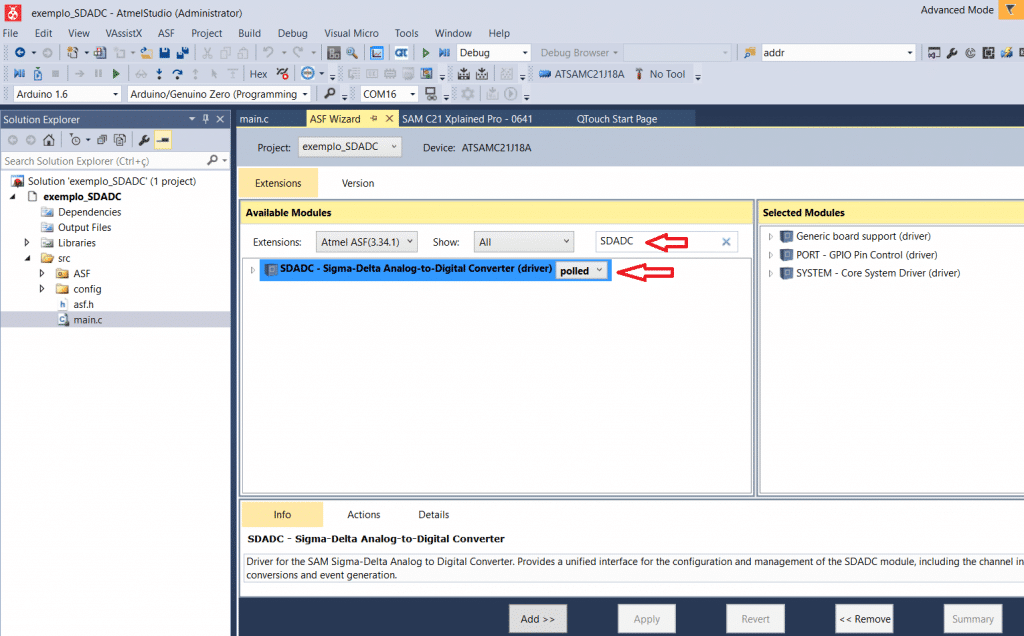Image resolution: width=1024 pixels, height=636 pixels.
Task: Toggle Preview Selected Items in Solution Explorer
Action: (x=162, y=140)
